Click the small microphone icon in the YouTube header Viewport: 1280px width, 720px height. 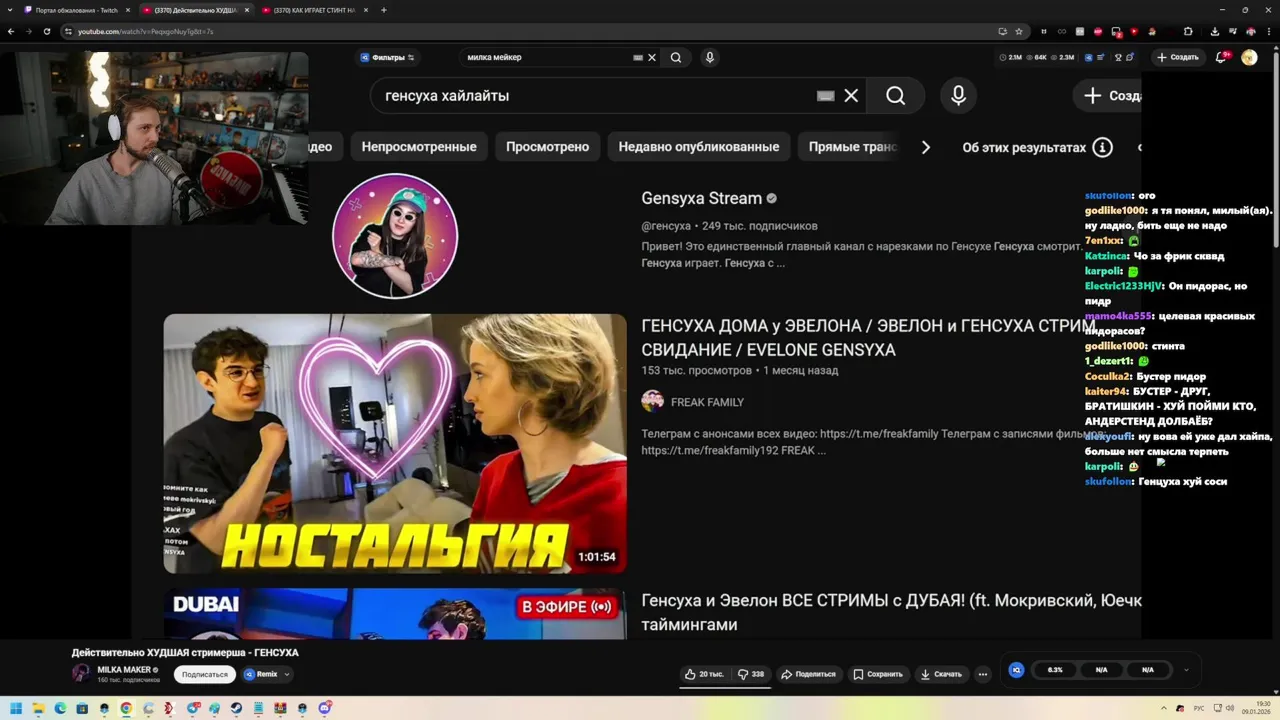click(x=710, y=58)
